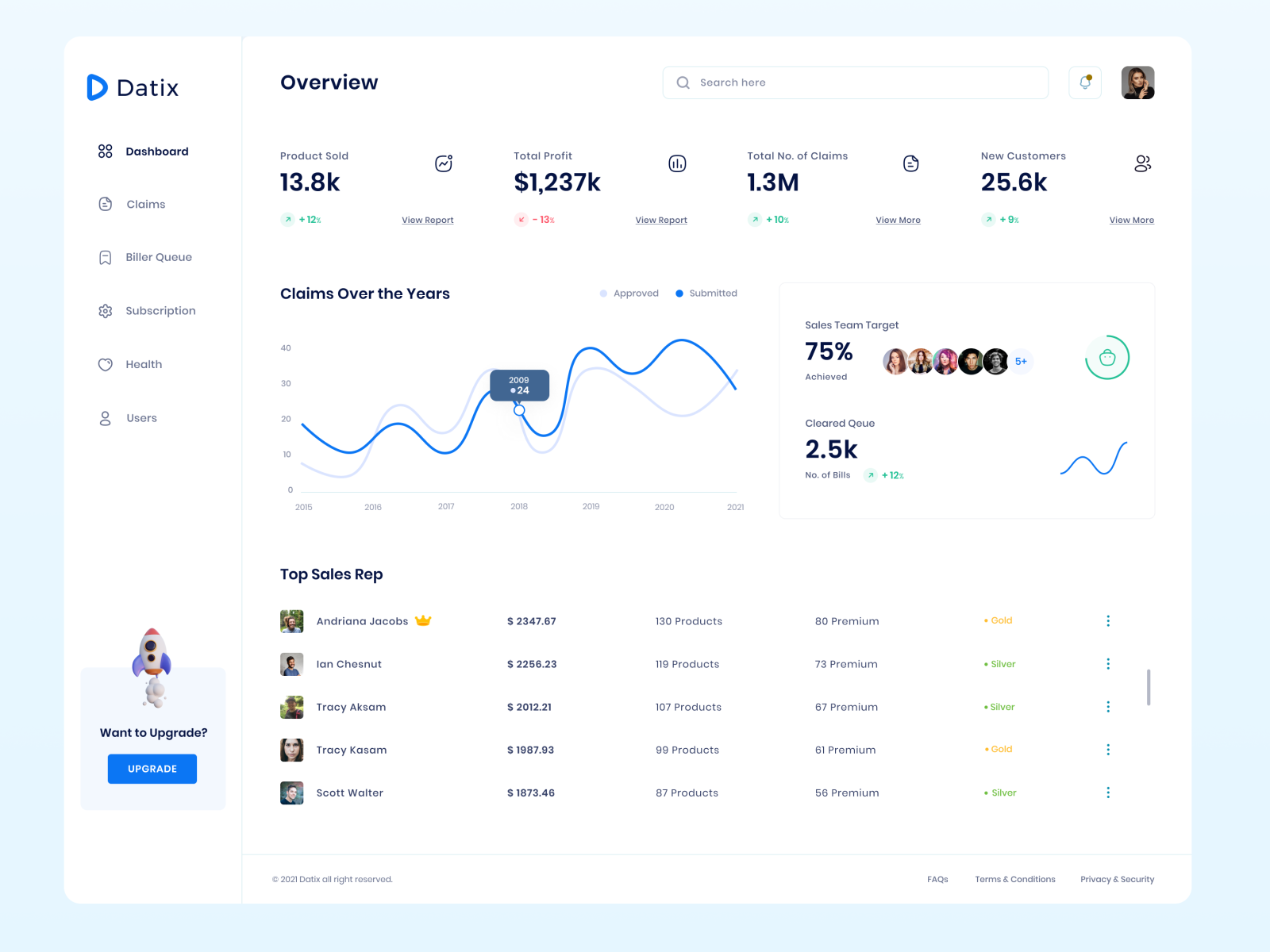Select the Claims icon in the sidebar
Screen dimensions: 1270x952
click(105, 204)
